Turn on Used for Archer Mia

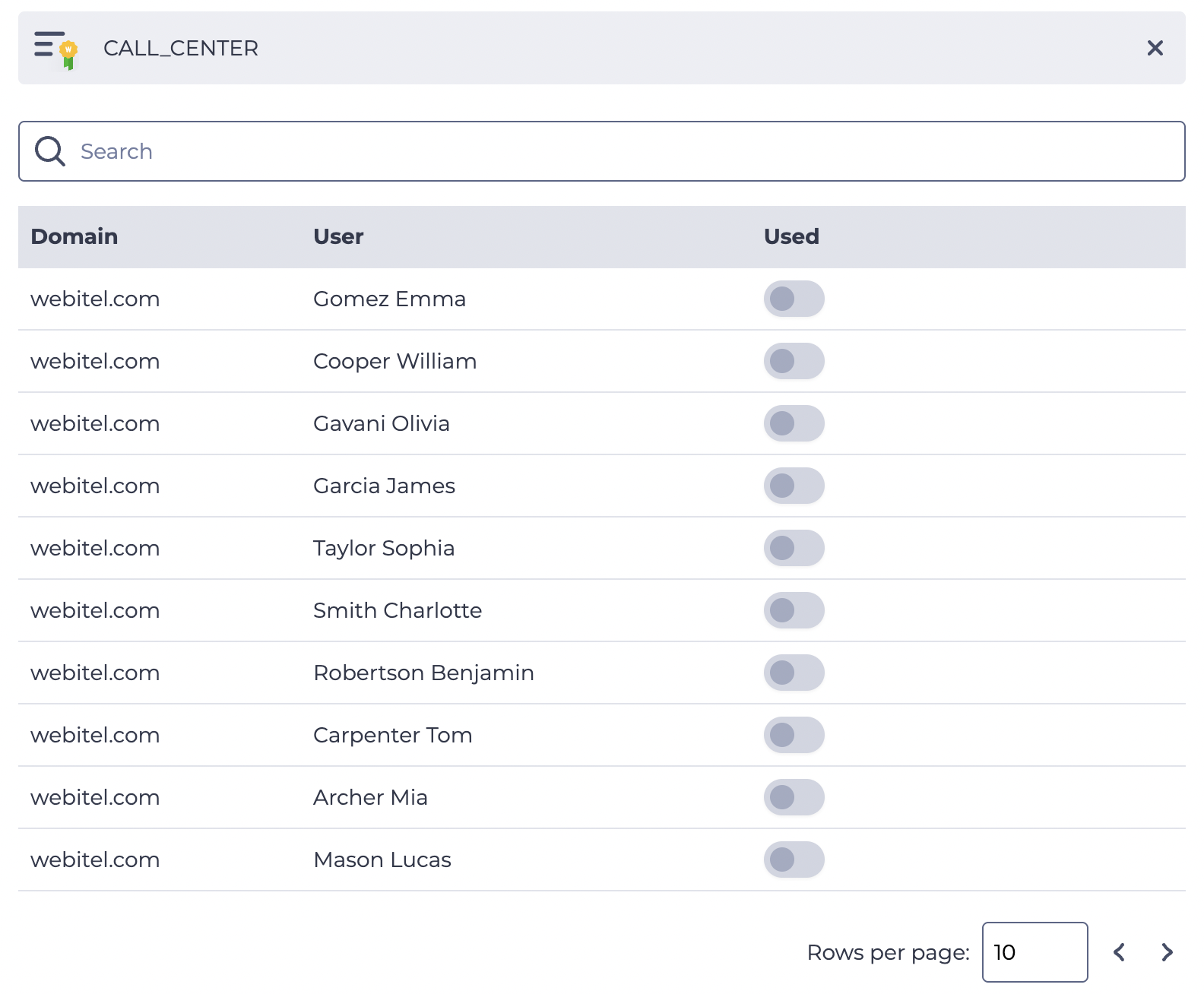(794, 797)
